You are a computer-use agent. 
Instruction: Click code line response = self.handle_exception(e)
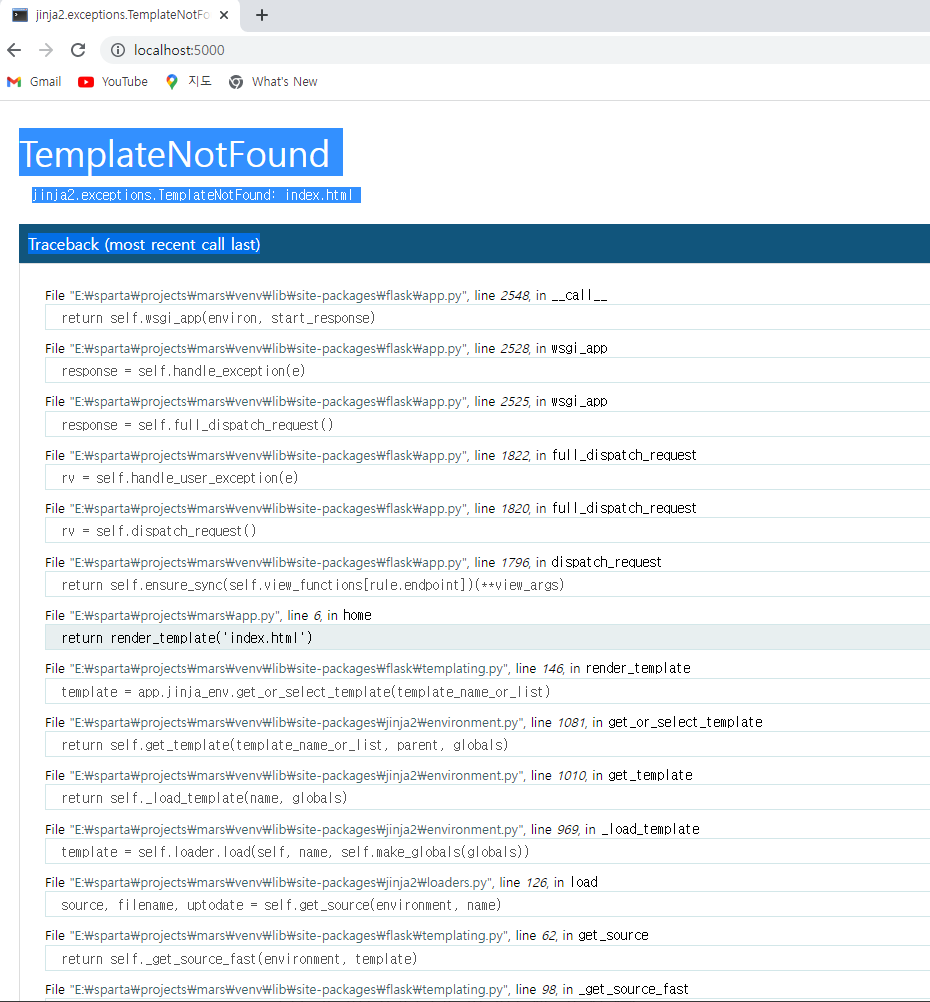point(487,371)
